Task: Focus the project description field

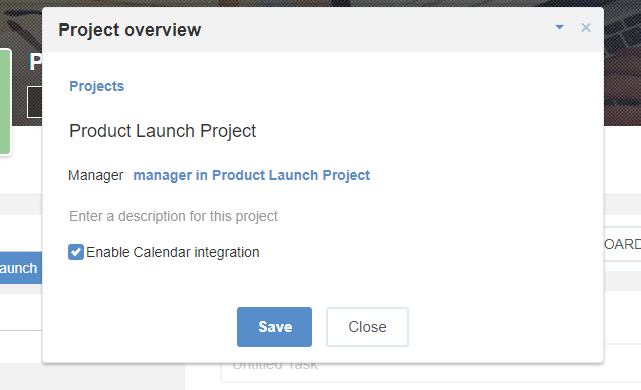Action: [x=173, y=216]
